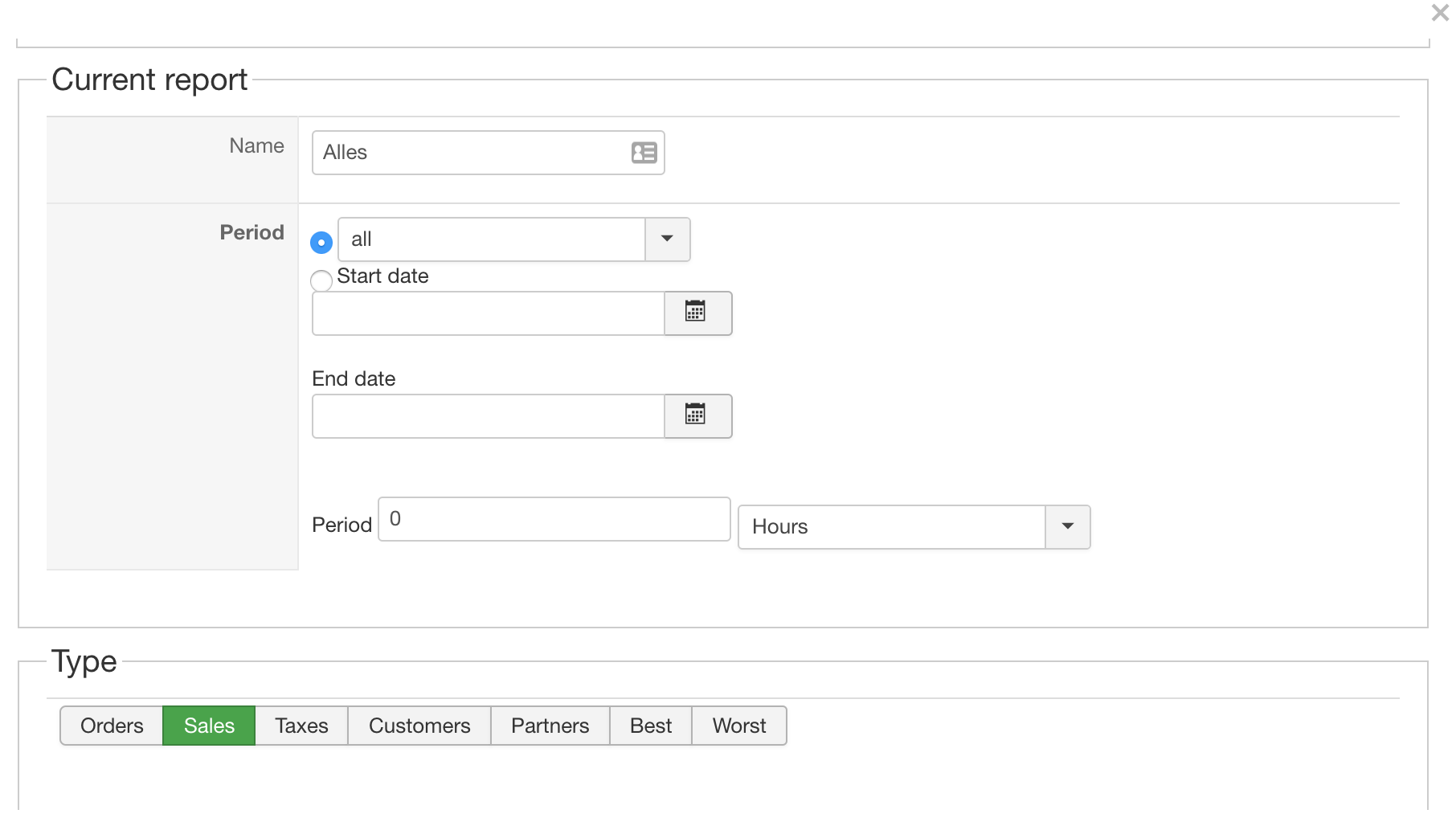Choose the Best report type

pyautogui.click(x=650, y=726)
